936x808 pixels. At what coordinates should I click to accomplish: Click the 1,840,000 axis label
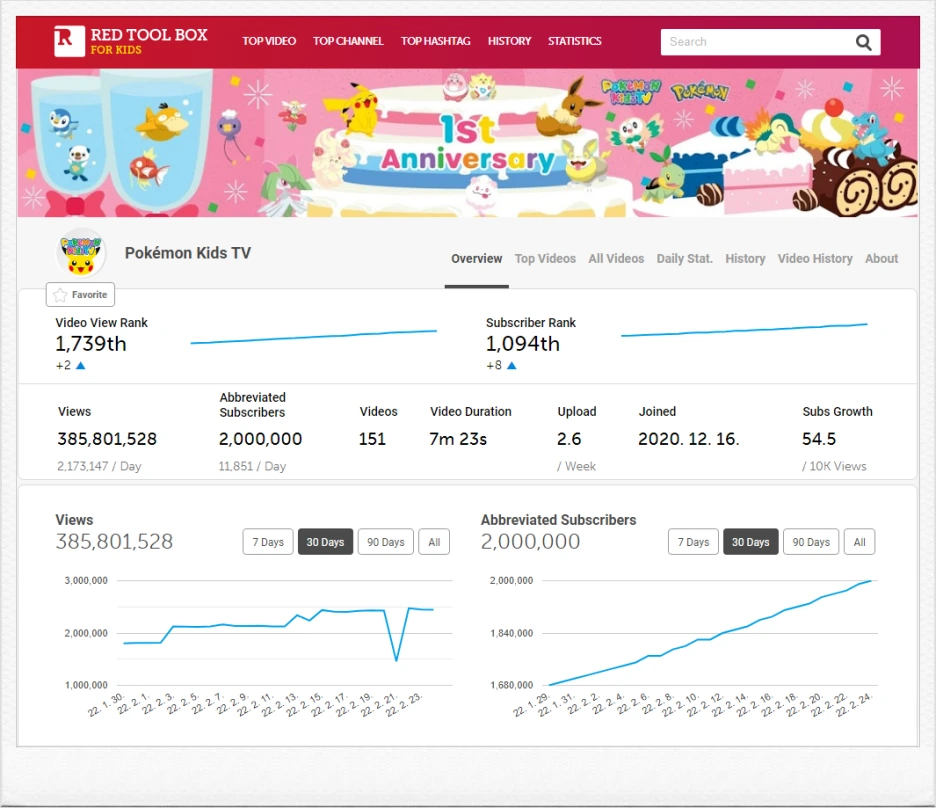[x=511, y=633]
